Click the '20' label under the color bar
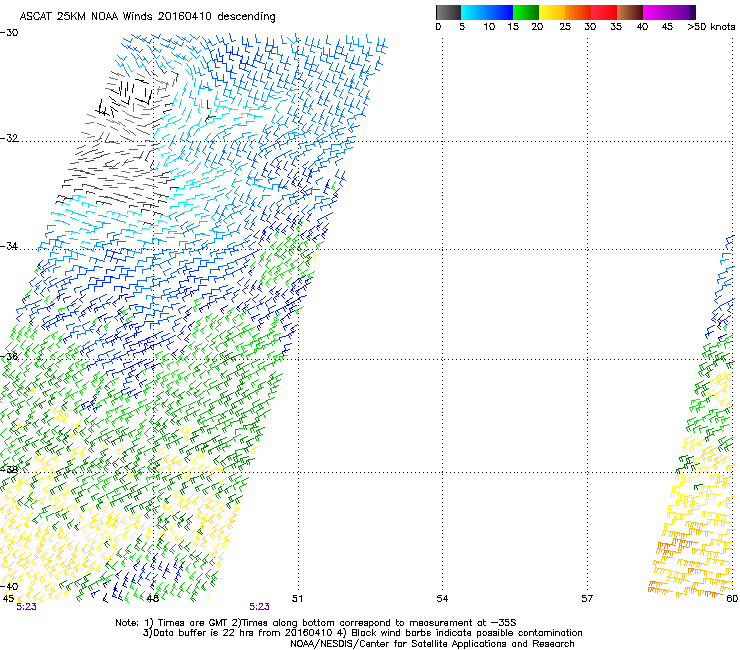The height and width of the screenshot is (650, 740). [537, 27]
